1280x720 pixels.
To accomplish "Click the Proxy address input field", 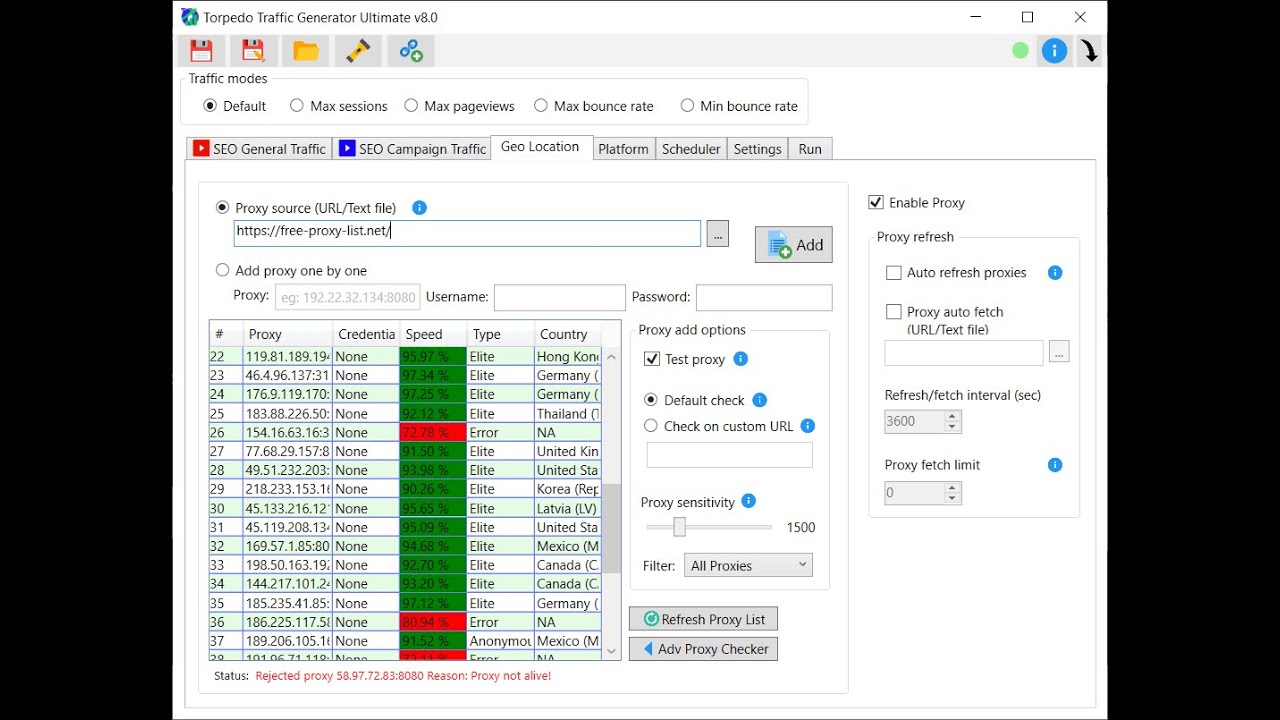I will point(348,297).
